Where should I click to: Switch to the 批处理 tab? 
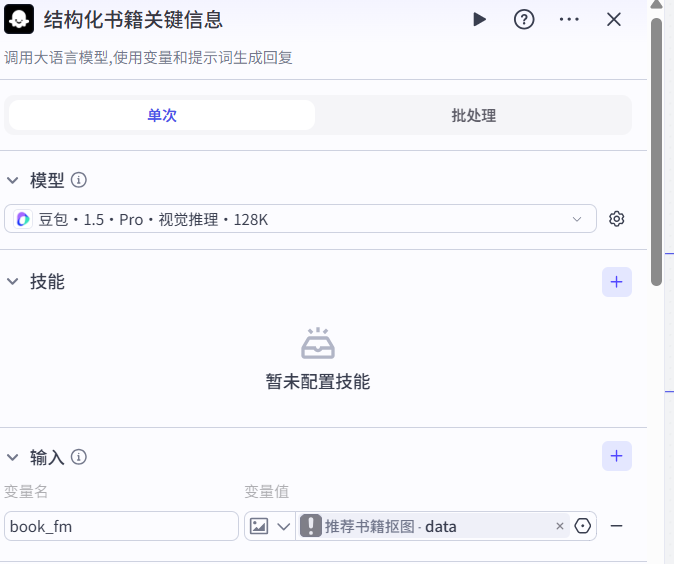point(473,115)
